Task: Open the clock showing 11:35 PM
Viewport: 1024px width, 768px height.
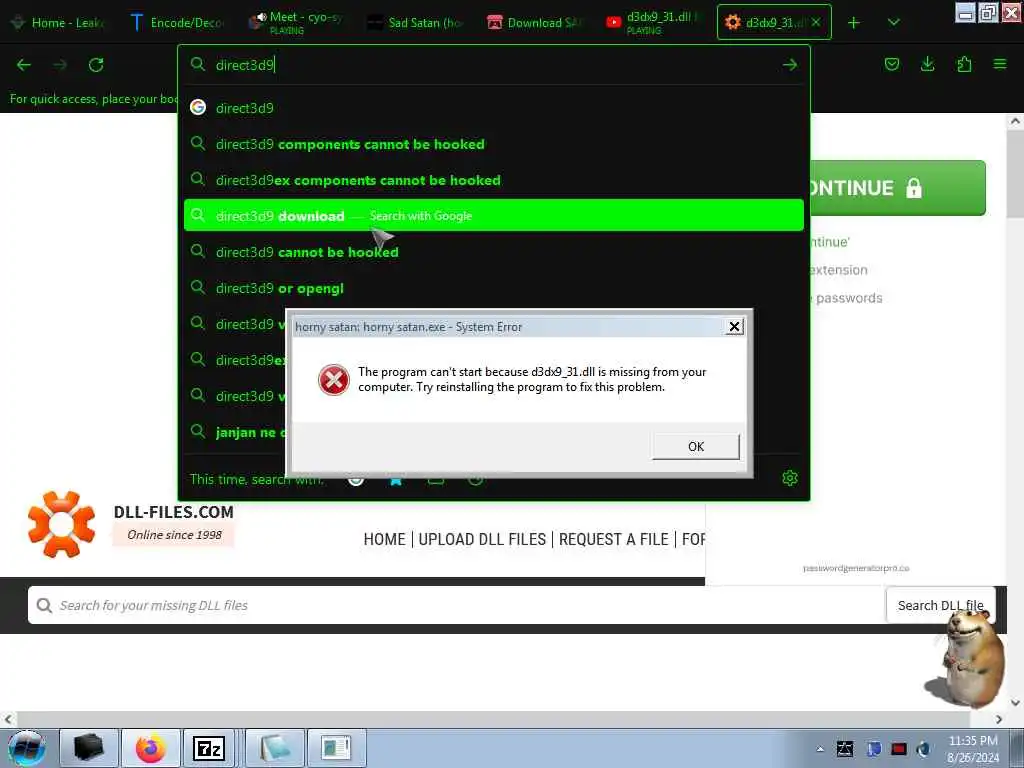Action: (973, 748)
